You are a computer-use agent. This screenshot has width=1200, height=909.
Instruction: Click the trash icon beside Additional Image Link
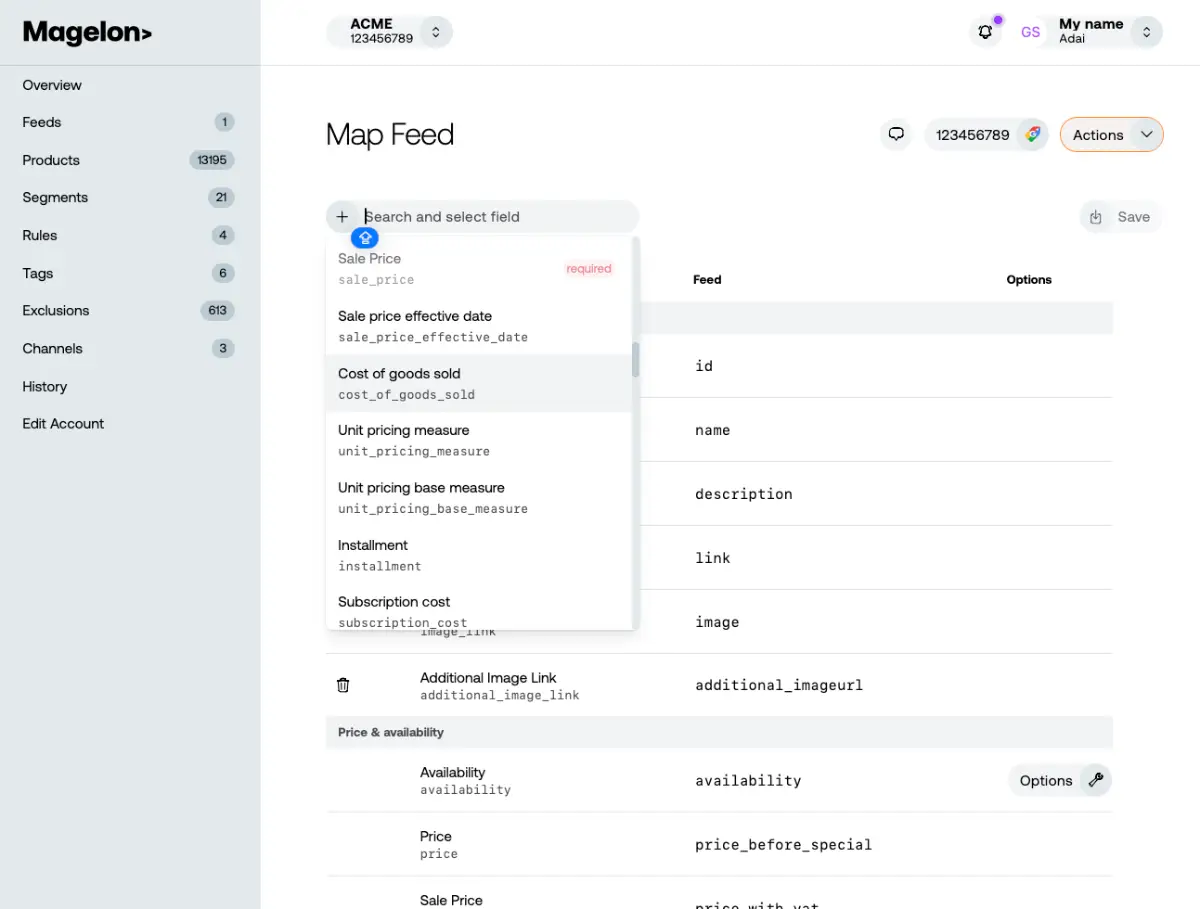343,685
